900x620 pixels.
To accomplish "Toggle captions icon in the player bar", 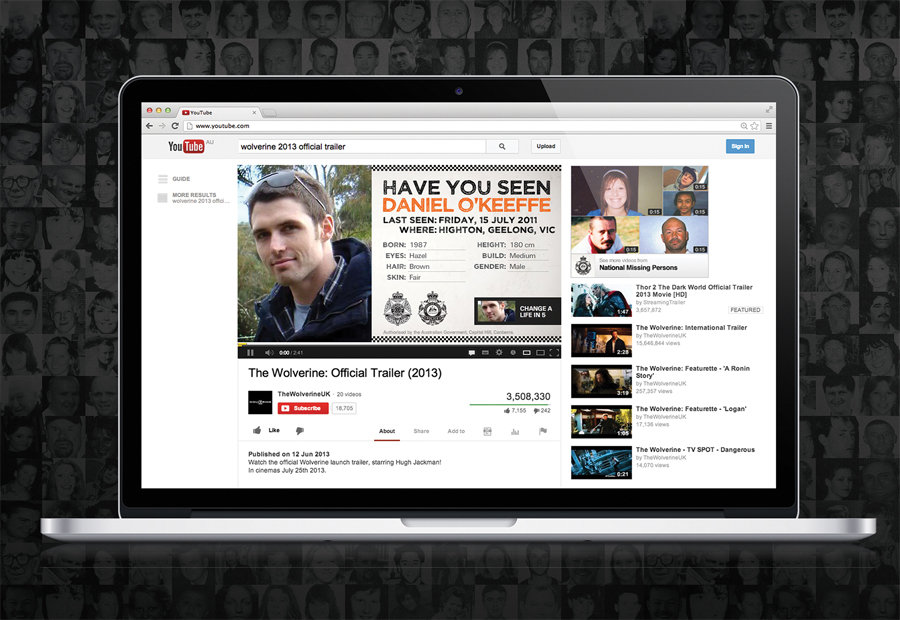I will 486,352.
